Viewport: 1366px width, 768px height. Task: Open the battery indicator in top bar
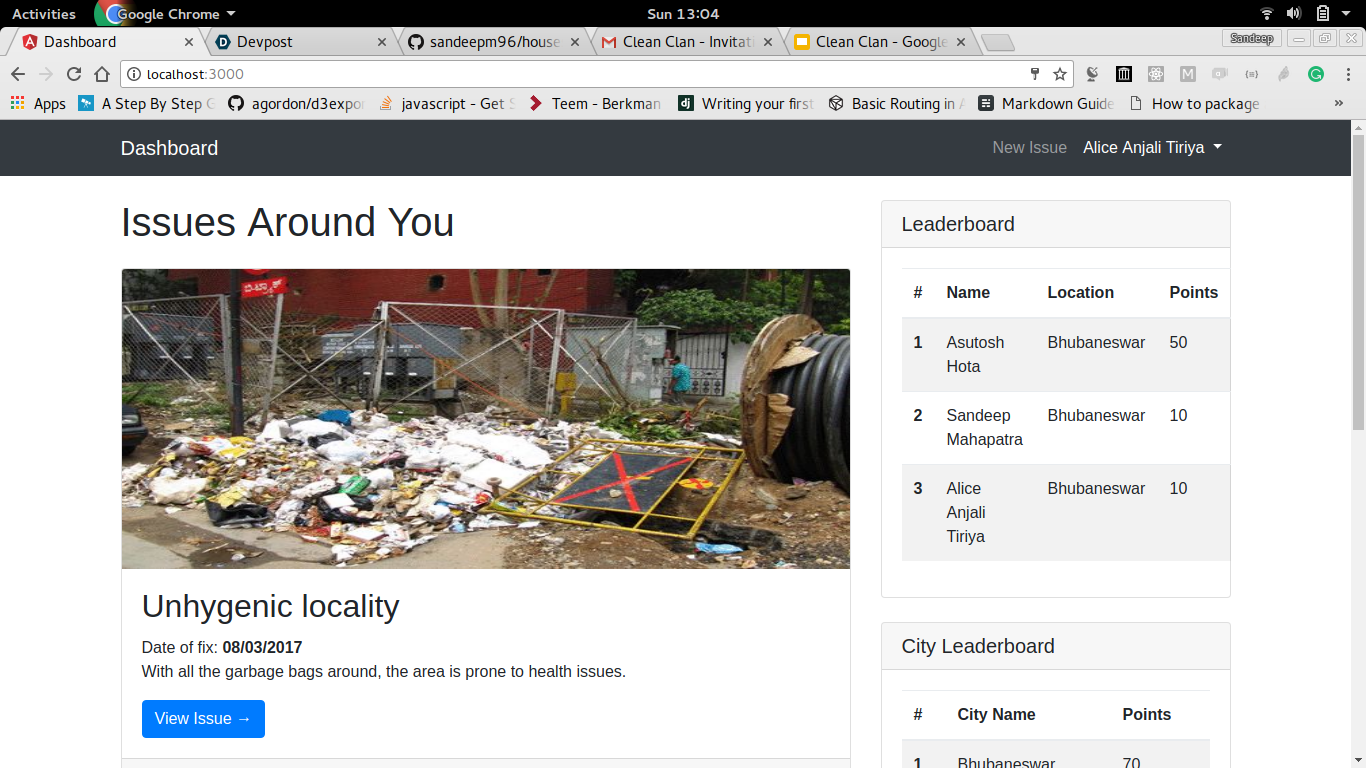click(x=1322, y=13)
